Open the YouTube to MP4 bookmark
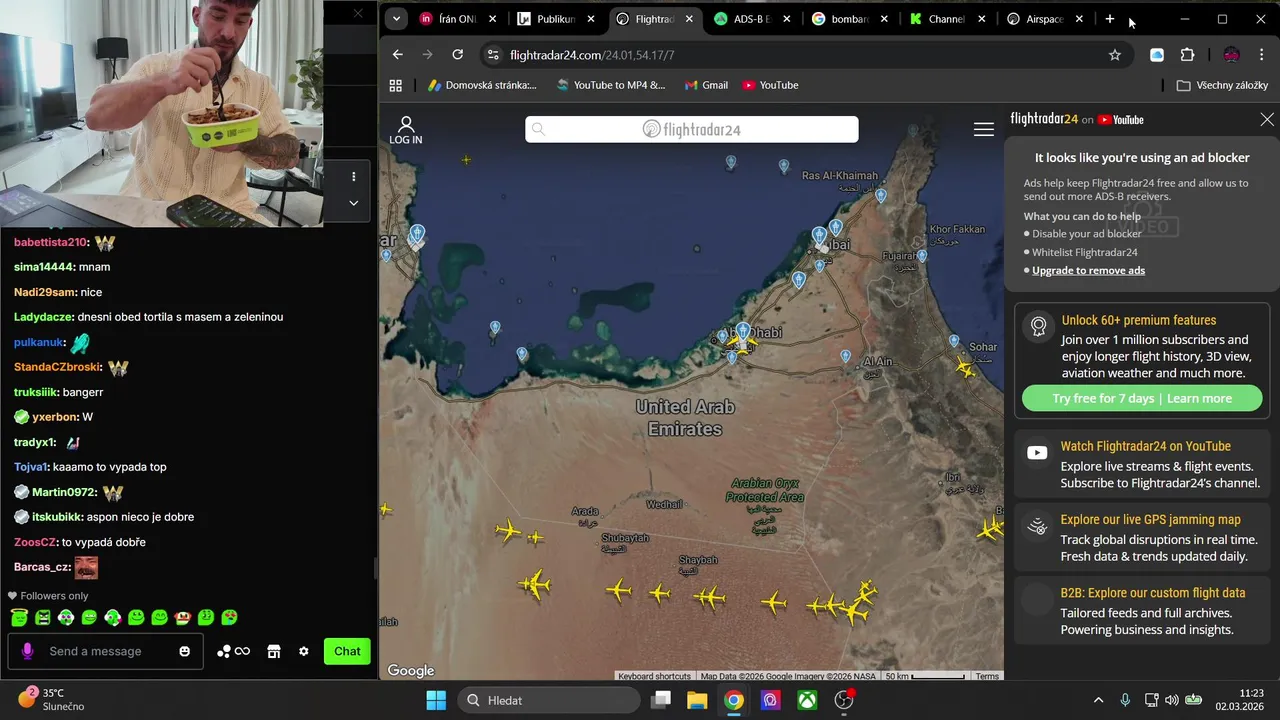This screenshot has height=720, width=1280. click(611, 85)
